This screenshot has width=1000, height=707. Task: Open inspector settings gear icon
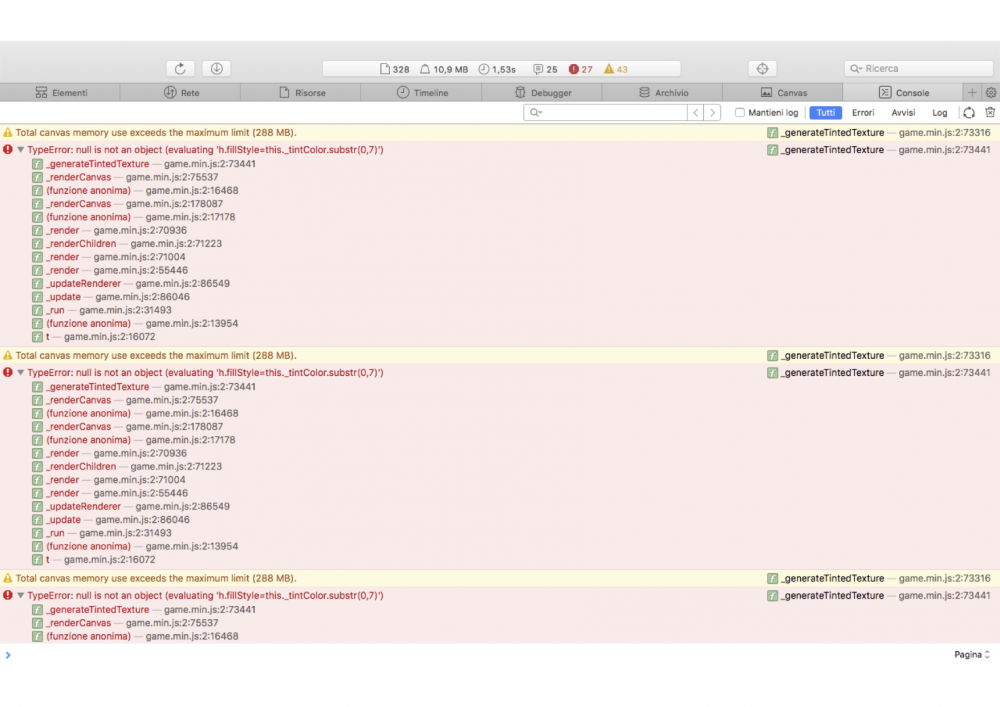pyautogui.click(x=991, y=93)
